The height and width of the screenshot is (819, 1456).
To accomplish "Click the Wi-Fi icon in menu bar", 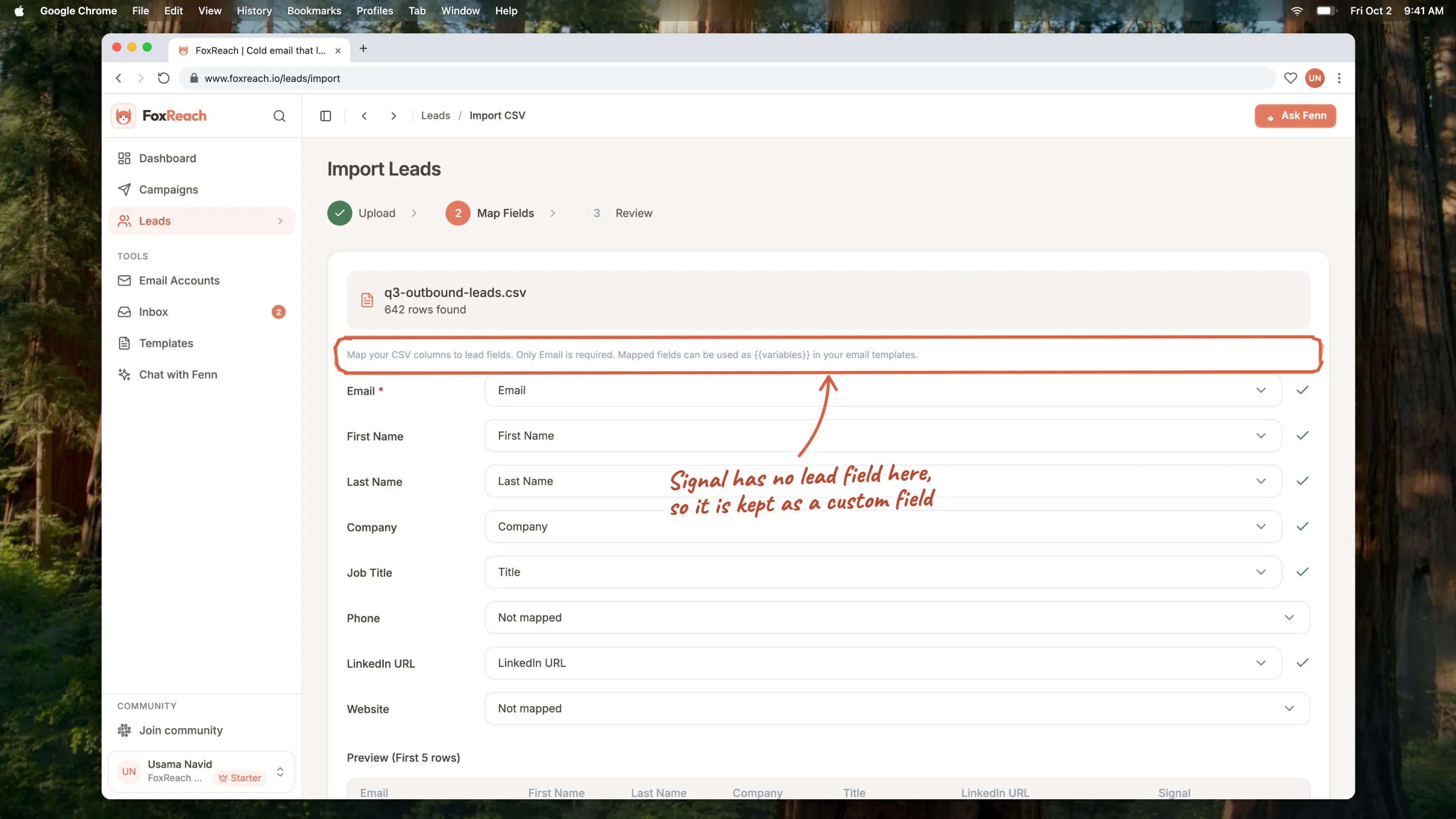I will pos(1297,11).
